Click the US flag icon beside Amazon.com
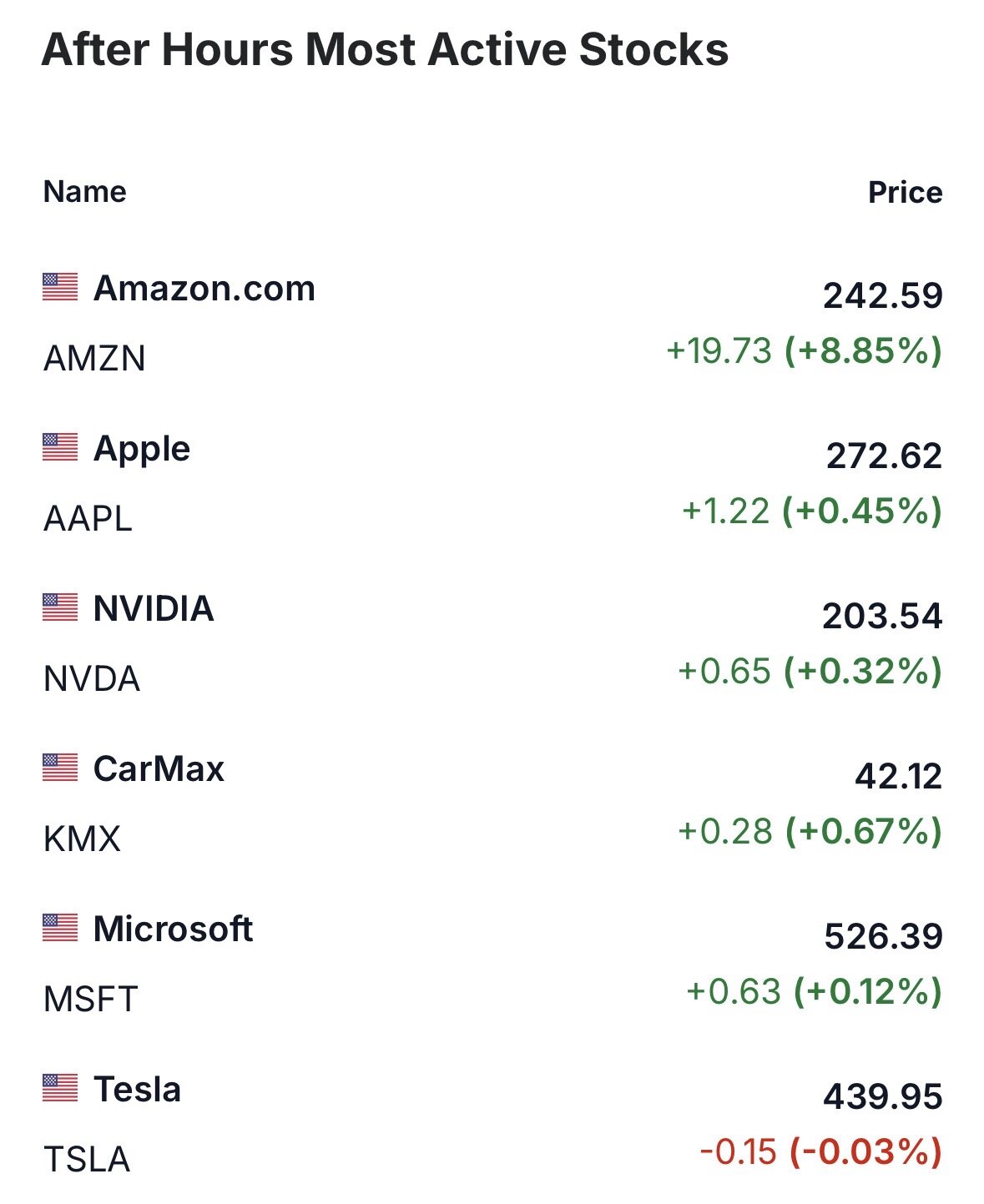Screen dimensions: 984x1204 (x=60, y=287)
